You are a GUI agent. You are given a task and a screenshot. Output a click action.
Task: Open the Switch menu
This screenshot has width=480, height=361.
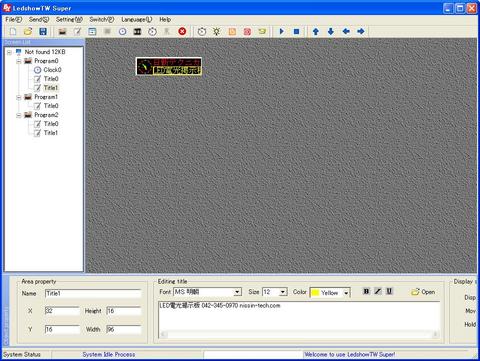102,20
